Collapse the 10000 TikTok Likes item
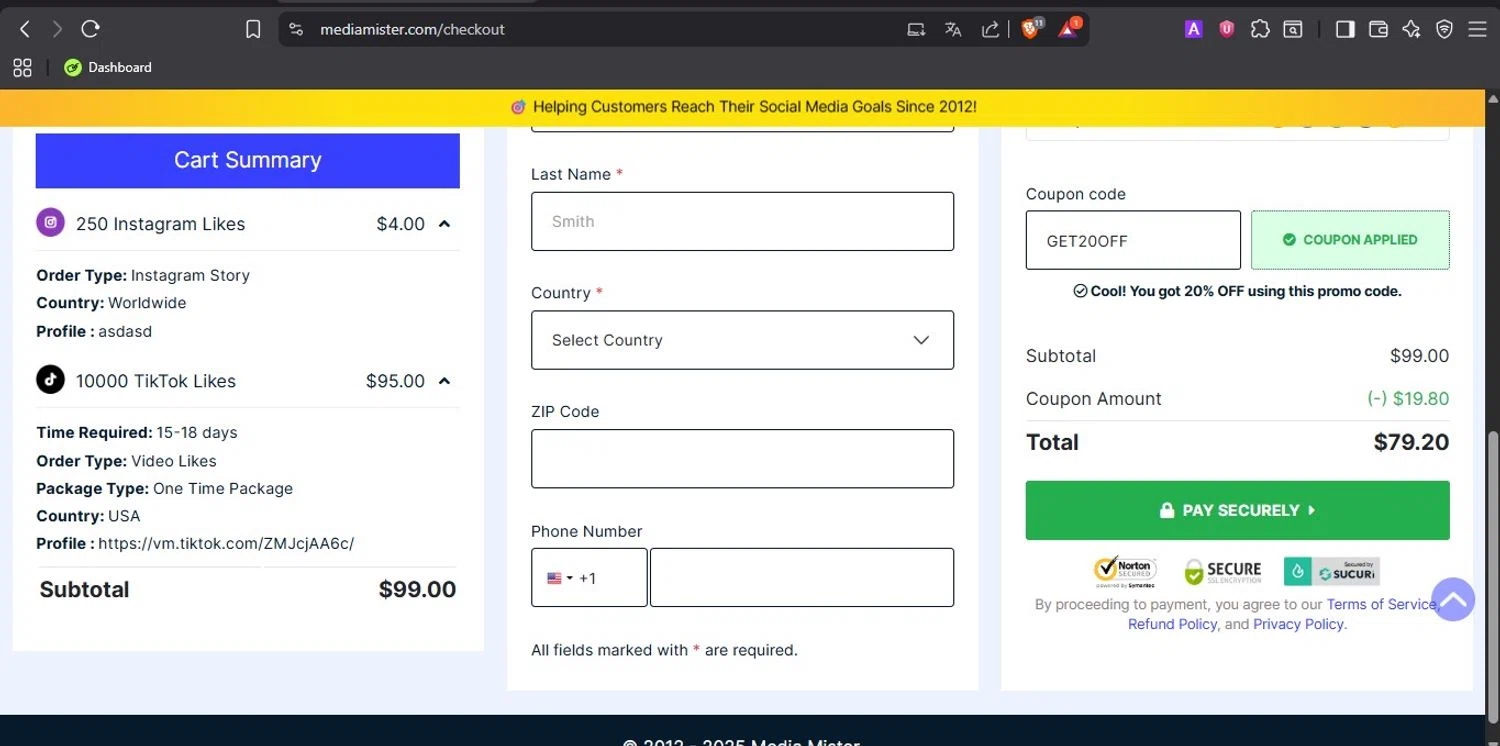Screen dimensions: 1500x746 click(x=444, y=381)
